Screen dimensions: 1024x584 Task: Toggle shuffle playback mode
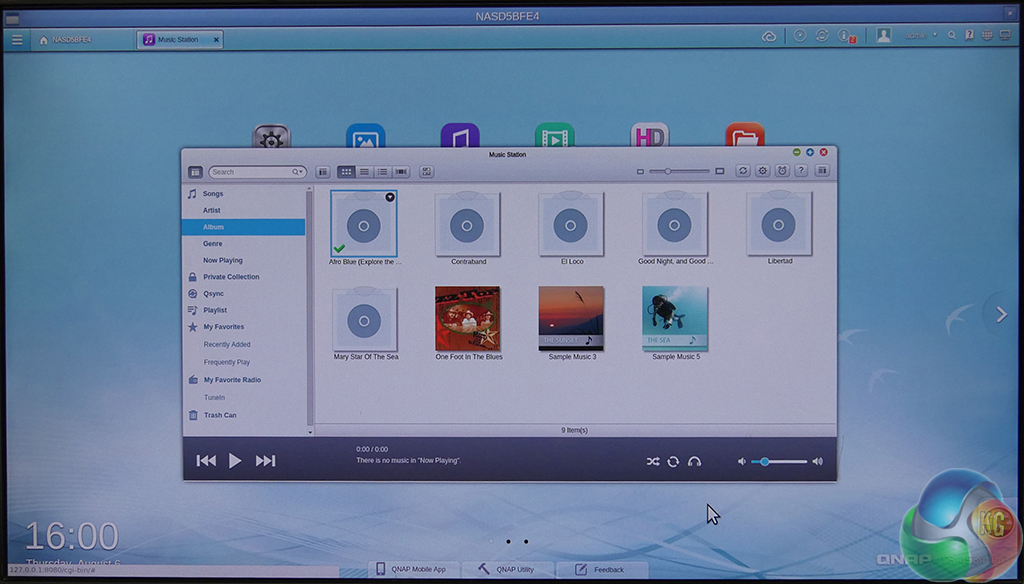(652, 462)
